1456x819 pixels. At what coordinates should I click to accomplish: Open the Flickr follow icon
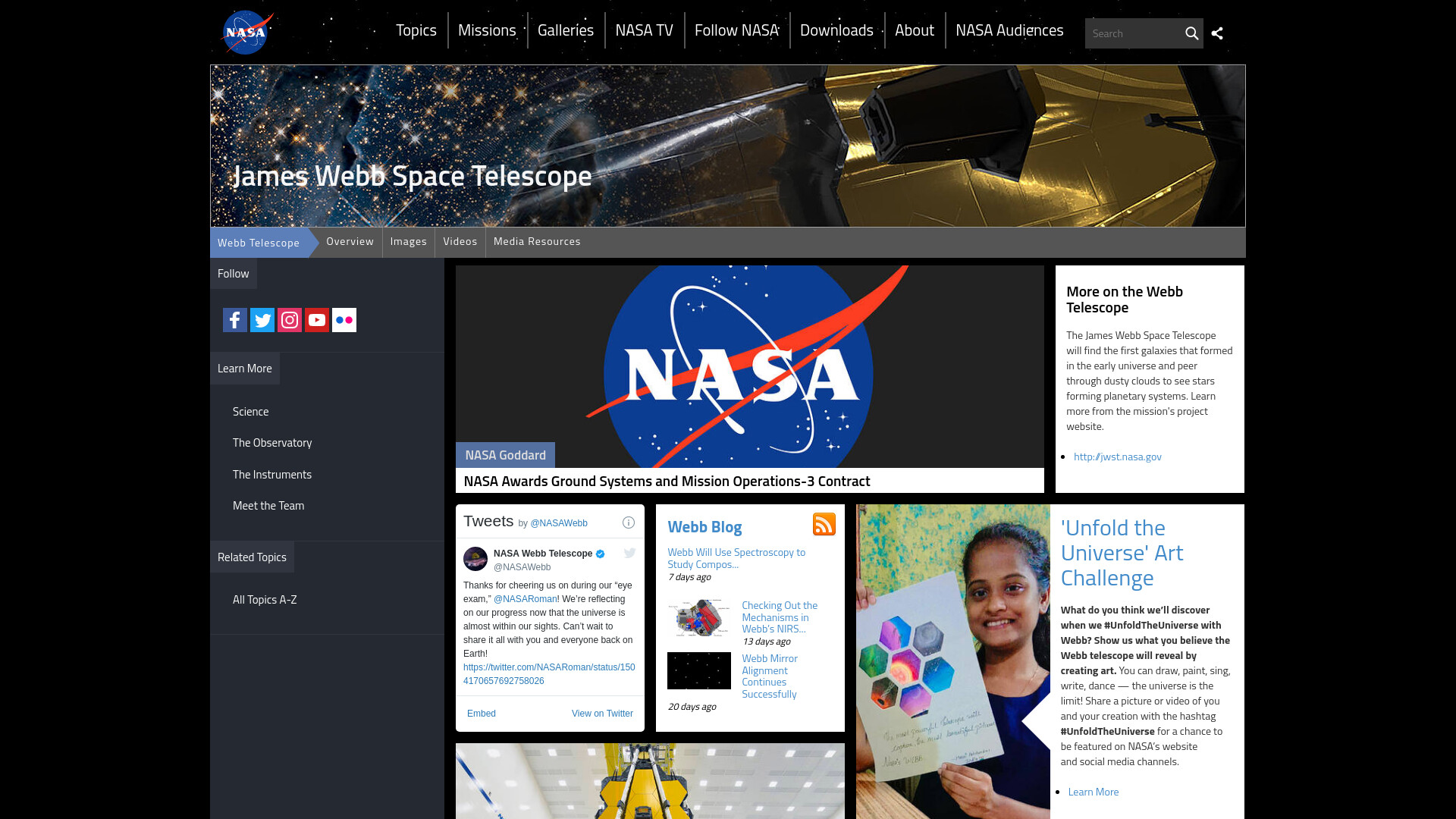[344, 320]
